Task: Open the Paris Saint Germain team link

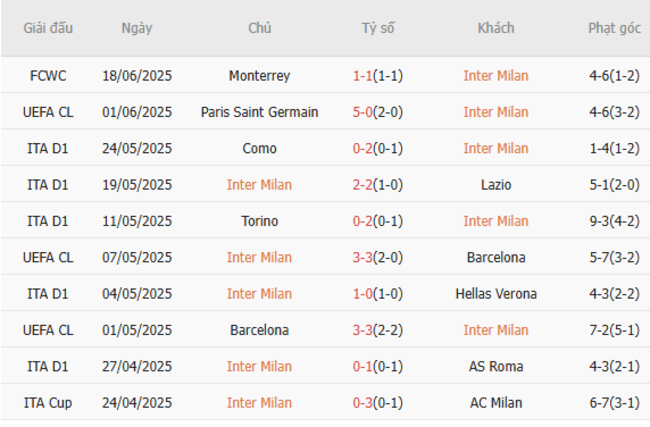Action: (x=259, y=112)
